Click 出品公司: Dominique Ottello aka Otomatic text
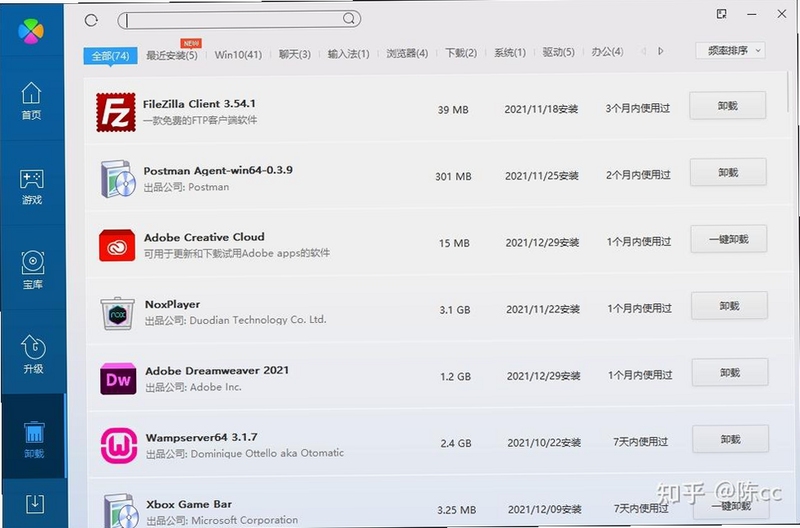 click(x=245, y=454)
